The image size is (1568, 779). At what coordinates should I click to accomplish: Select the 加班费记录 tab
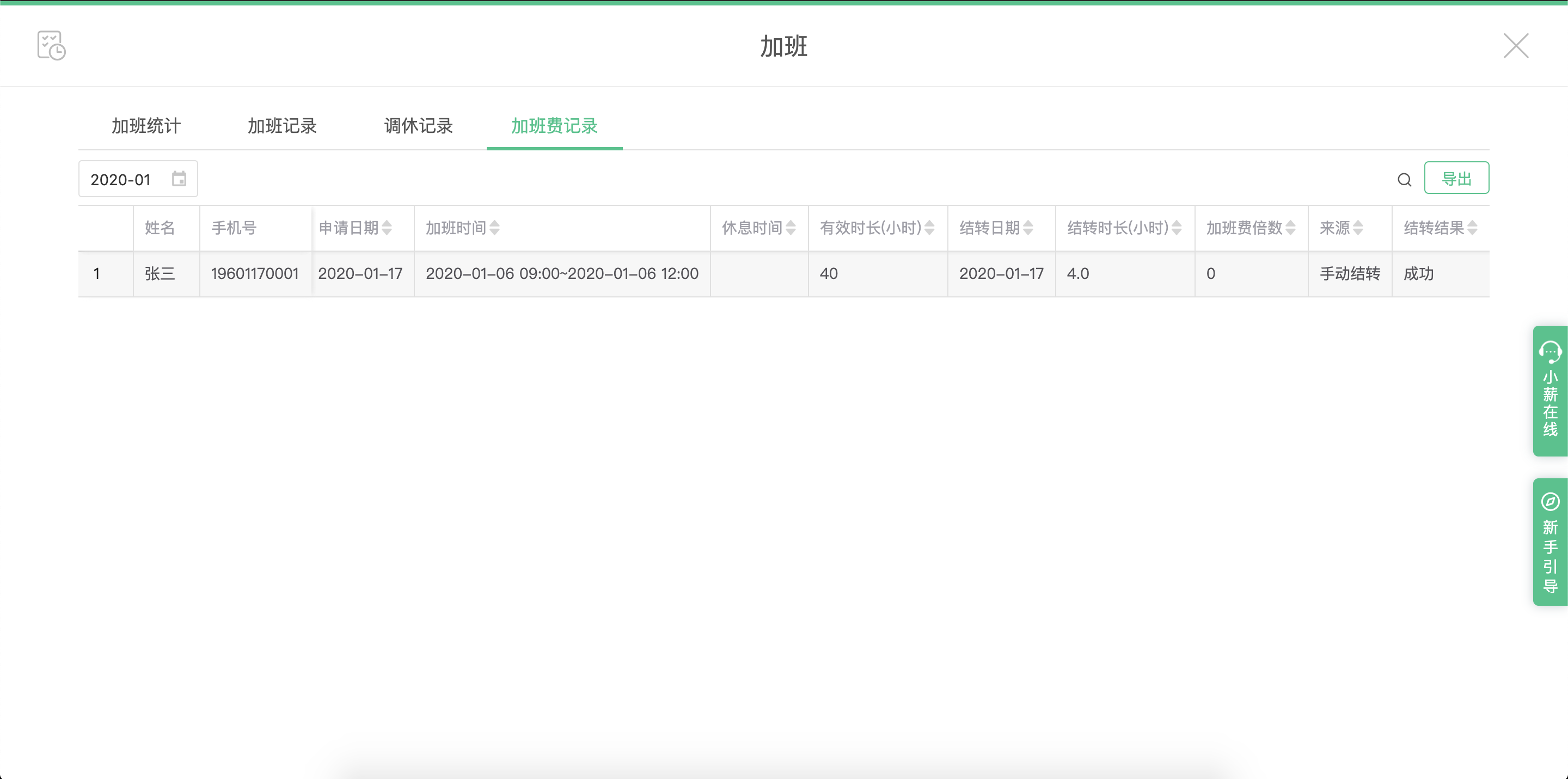click(555, 126)
